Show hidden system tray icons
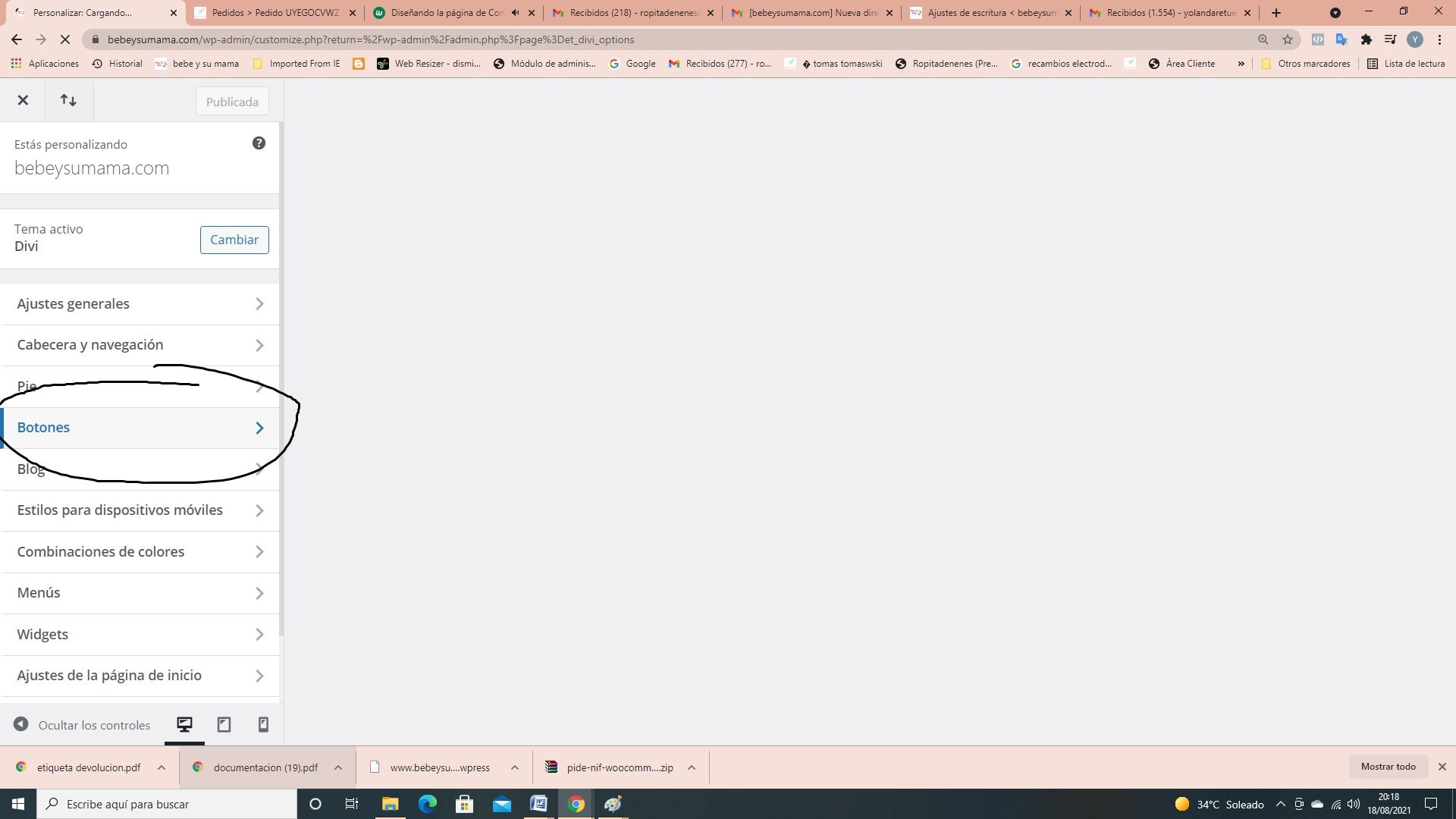1456x819 pixels. 1281,804
